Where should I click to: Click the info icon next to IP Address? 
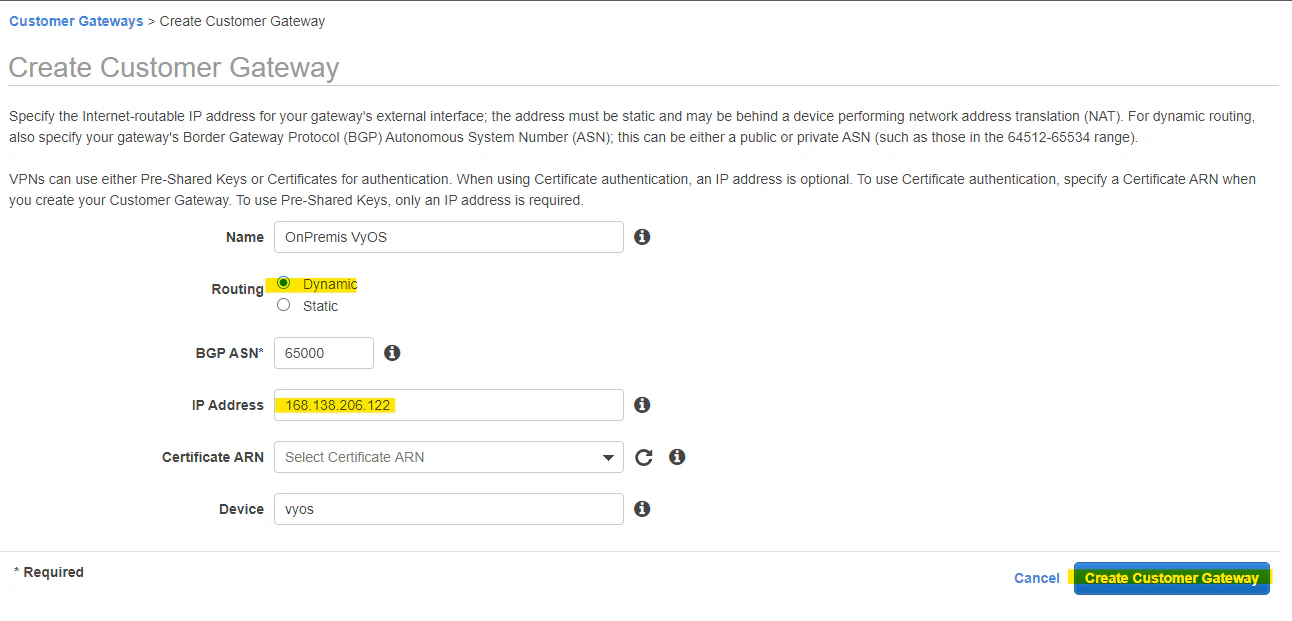pyautogui.click(x=642, y=405)
